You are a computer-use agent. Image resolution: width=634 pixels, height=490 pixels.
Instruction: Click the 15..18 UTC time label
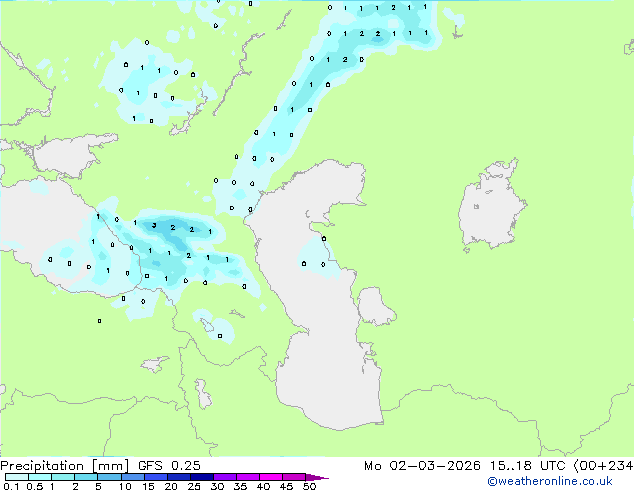(x=526, y=466)
